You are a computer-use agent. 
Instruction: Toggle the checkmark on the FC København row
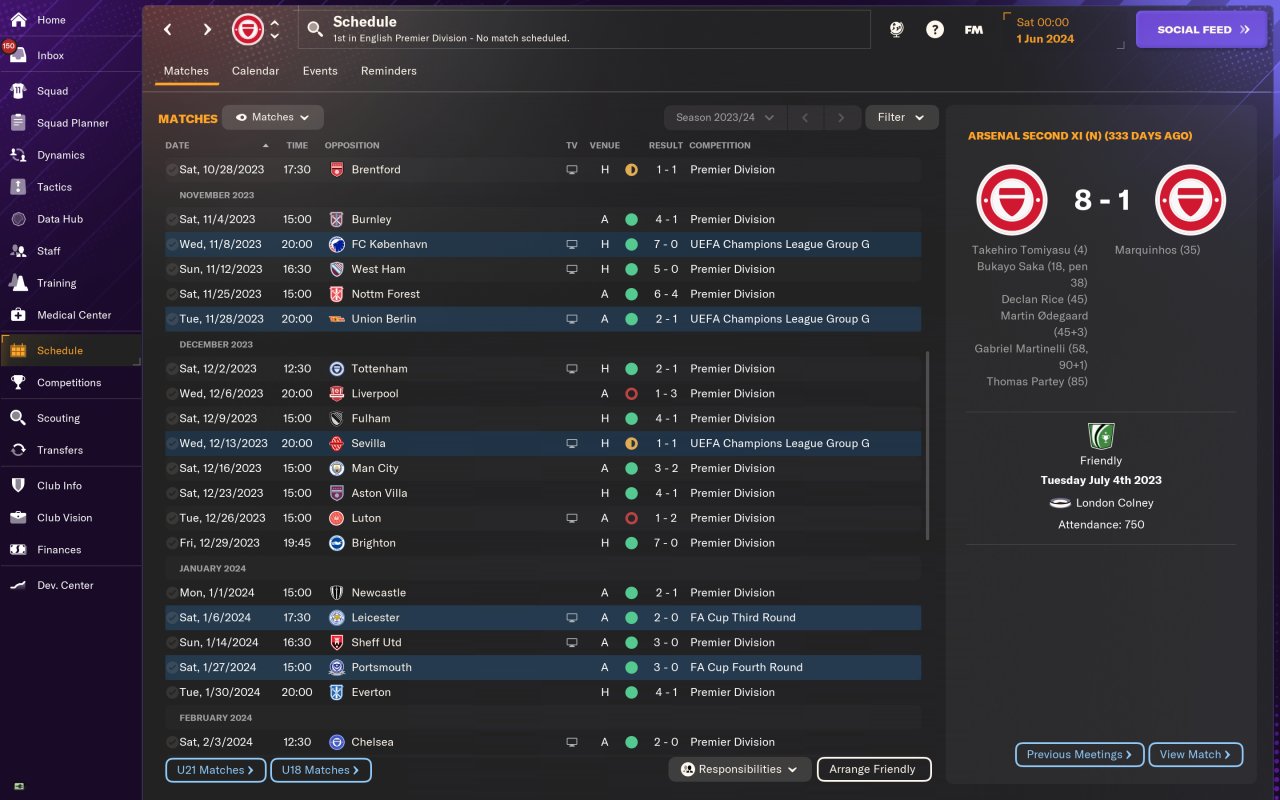[172, 245]
